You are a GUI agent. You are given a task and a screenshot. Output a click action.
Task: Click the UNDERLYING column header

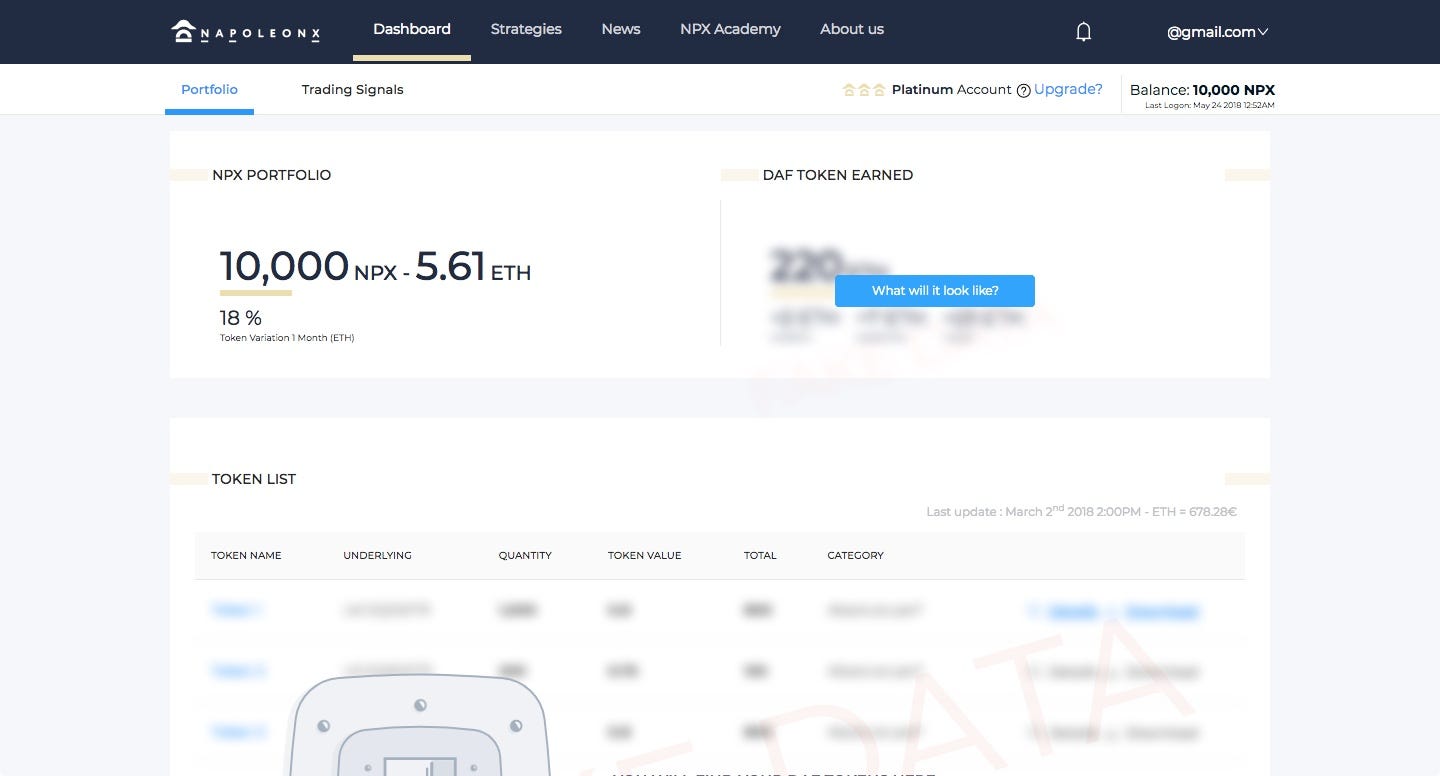[377, 555]
